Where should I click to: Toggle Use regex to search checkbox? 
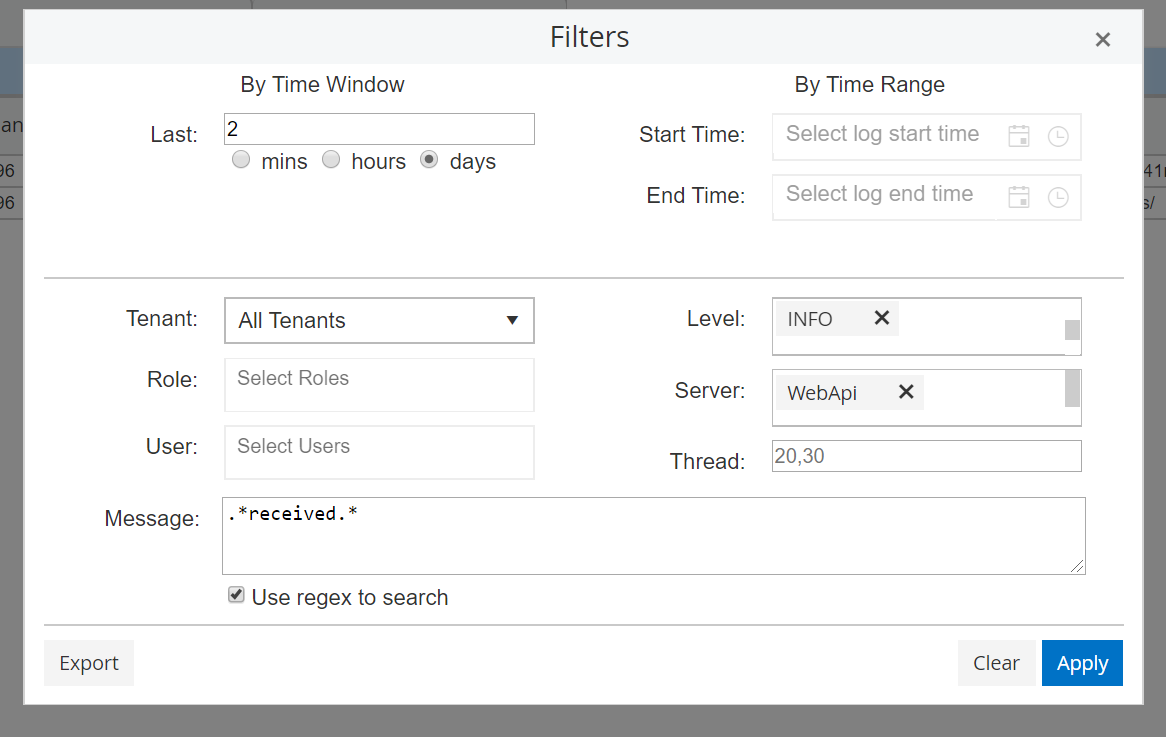point(236,596)
